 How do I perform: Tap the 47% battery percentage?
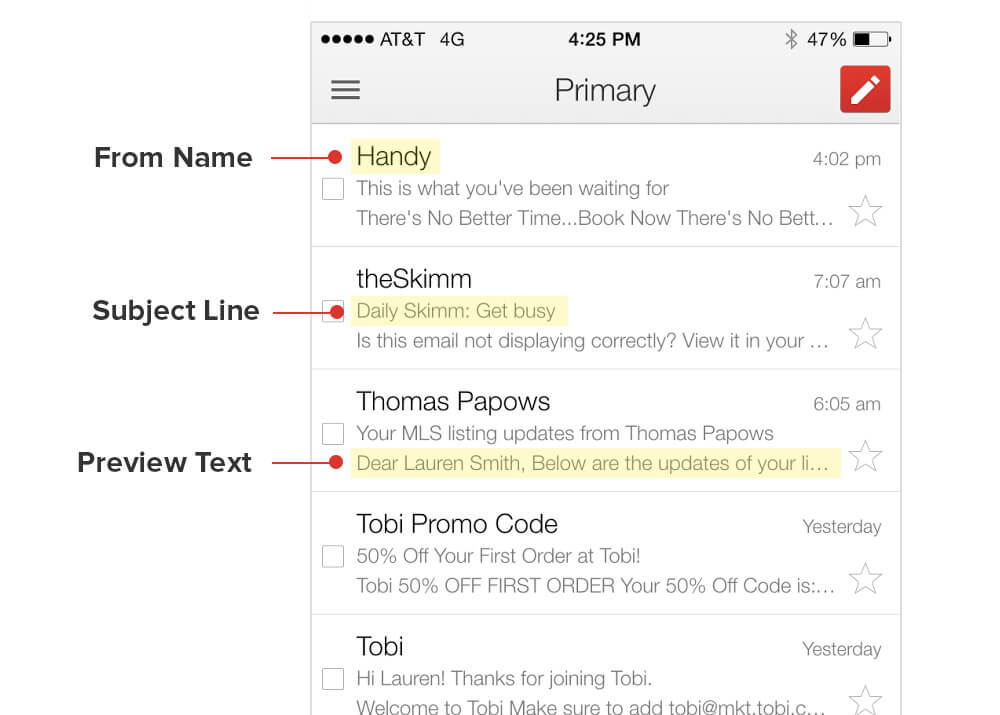[827, 40]
